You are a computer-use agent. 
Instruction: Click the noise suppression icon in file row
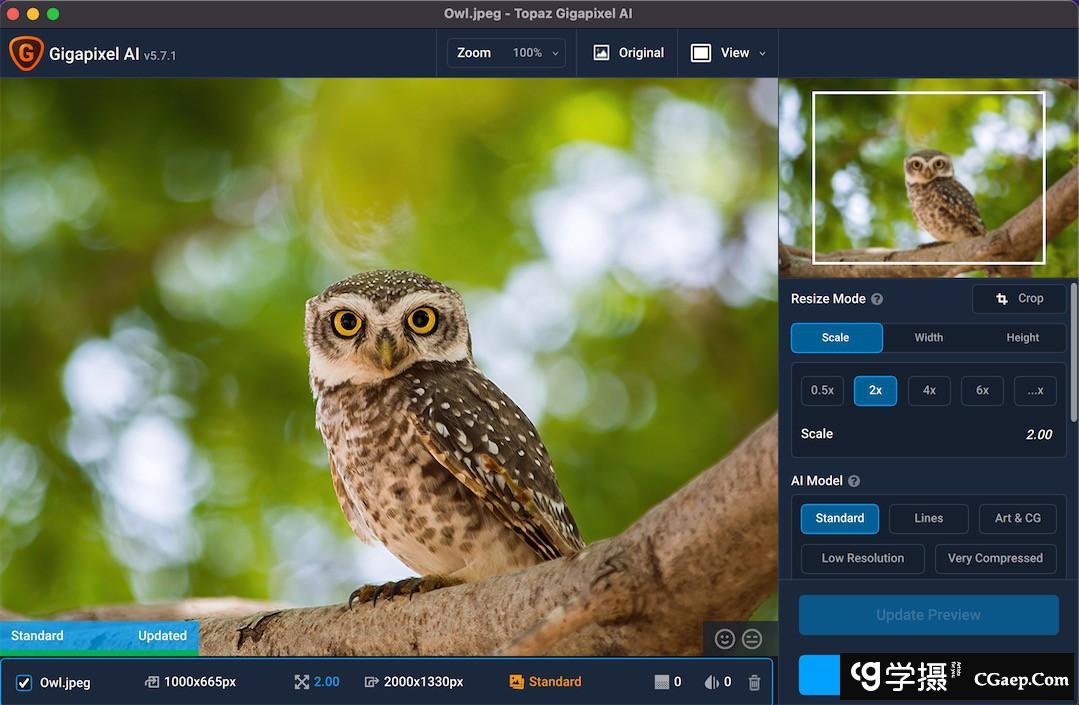coord(661,682)
